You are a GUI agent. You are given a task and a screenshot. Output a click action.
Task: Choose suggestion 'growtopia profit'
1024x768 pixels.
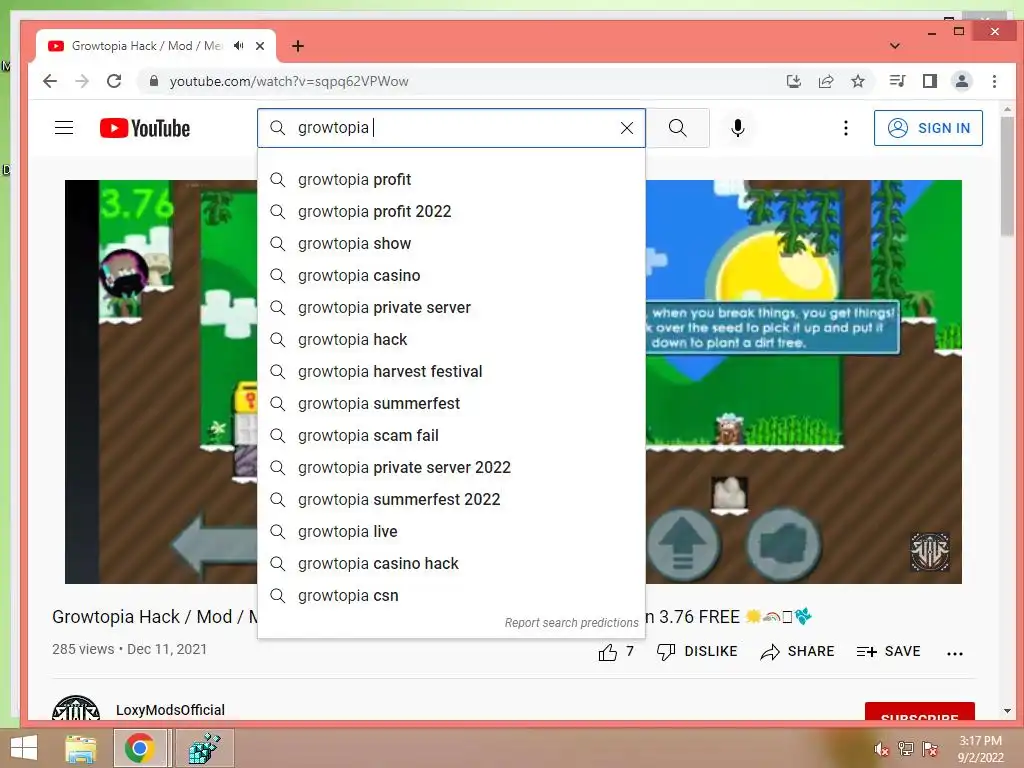coord(451,180)
